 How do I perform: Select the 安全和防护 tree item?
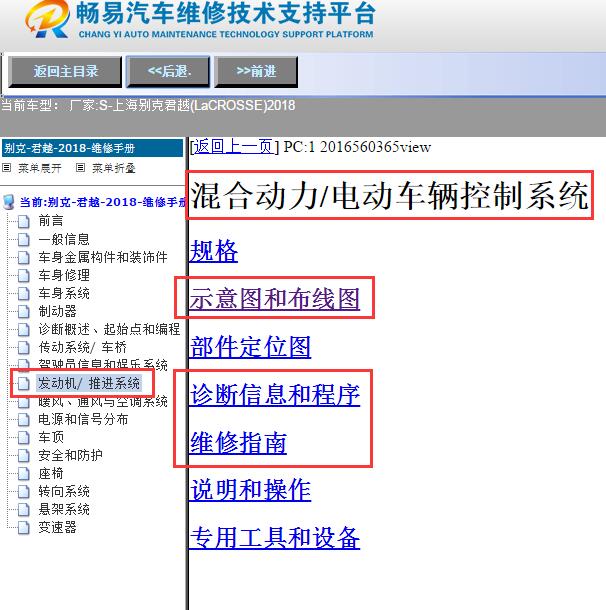pos(70,455)
